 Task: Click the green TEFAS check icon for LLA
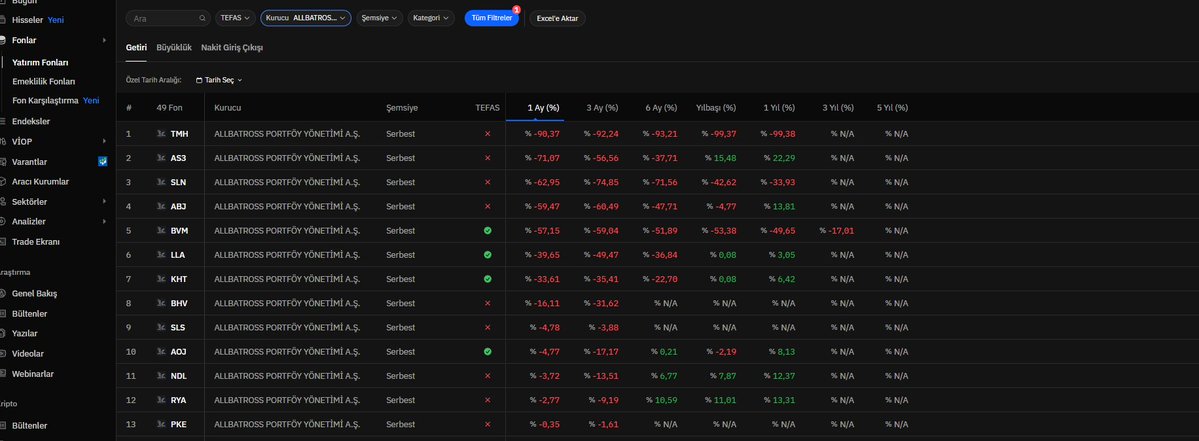click(488, 255)
